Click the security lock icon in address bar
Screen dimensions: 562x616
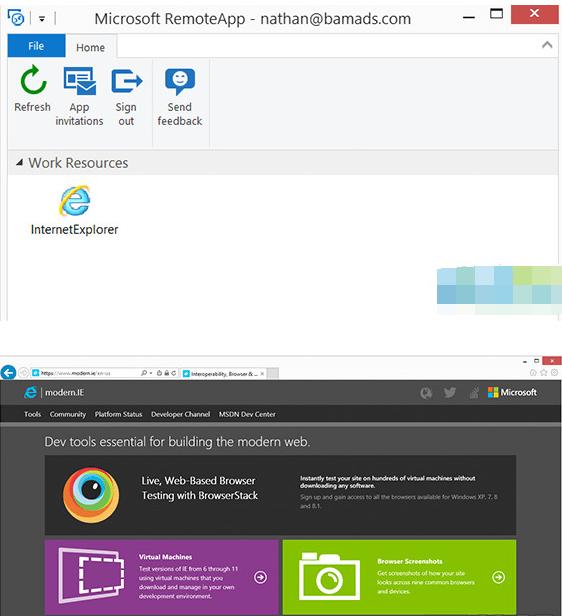pyautogui.click(x=167, y=373)
